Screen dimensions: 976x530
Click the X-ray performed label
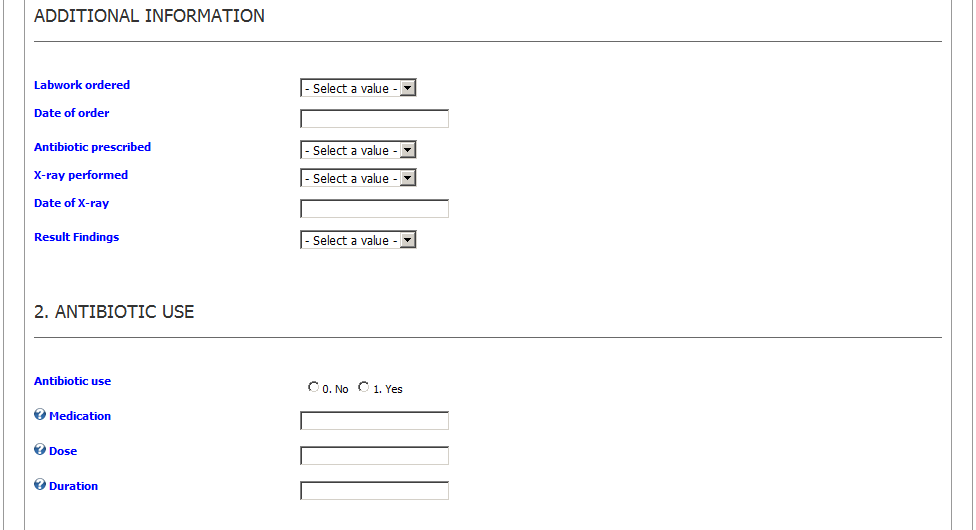pos(81,175)
